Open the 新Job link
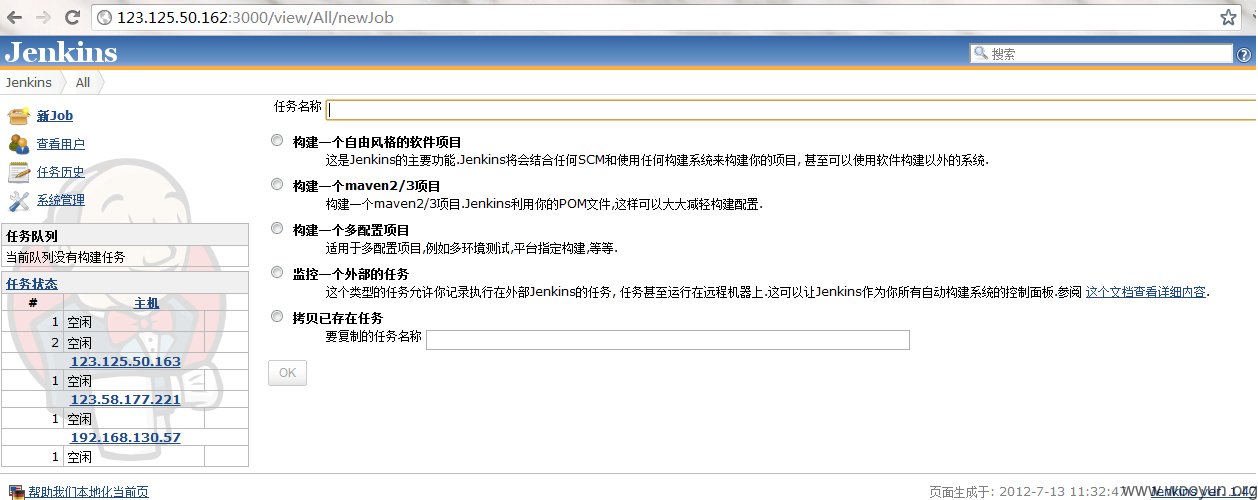The image size is (1258, 500). [x=55, y=116]
